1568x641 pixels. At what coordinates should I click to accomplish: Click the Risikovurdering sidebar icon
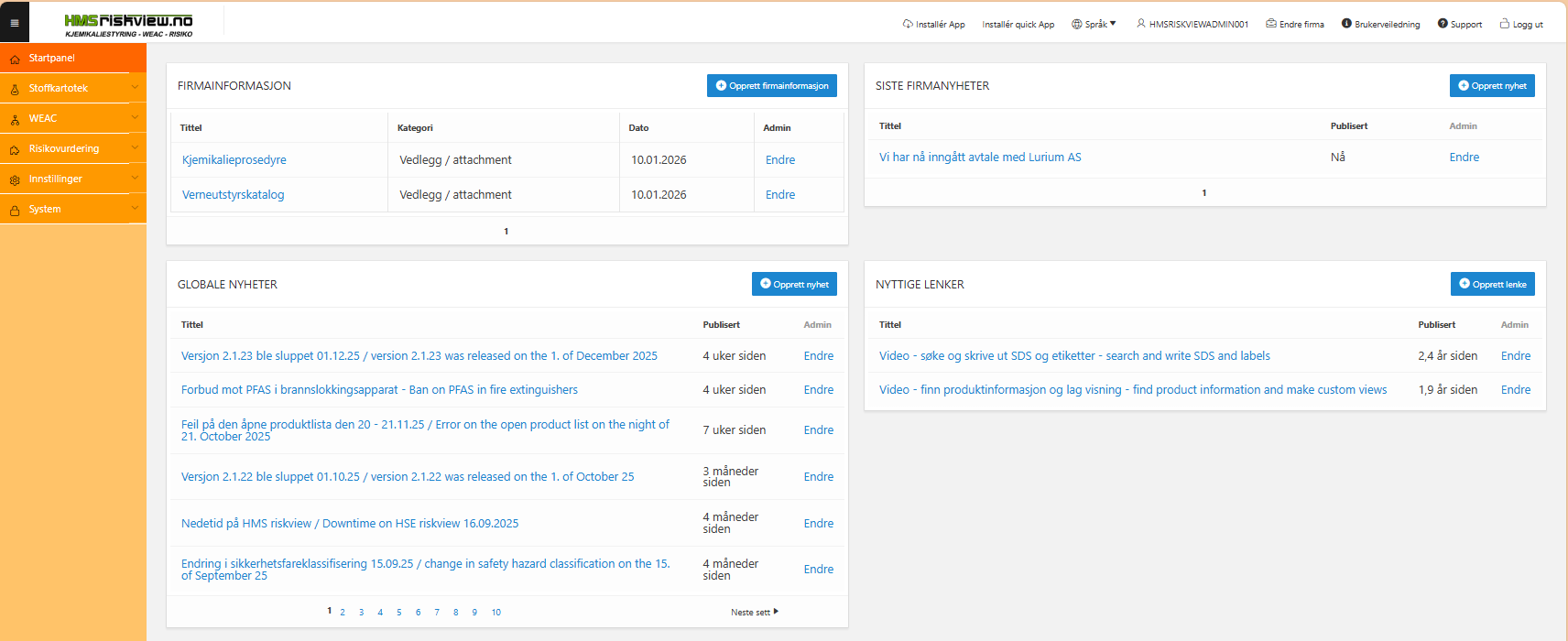pyautogui.click(x=15, y=149)
